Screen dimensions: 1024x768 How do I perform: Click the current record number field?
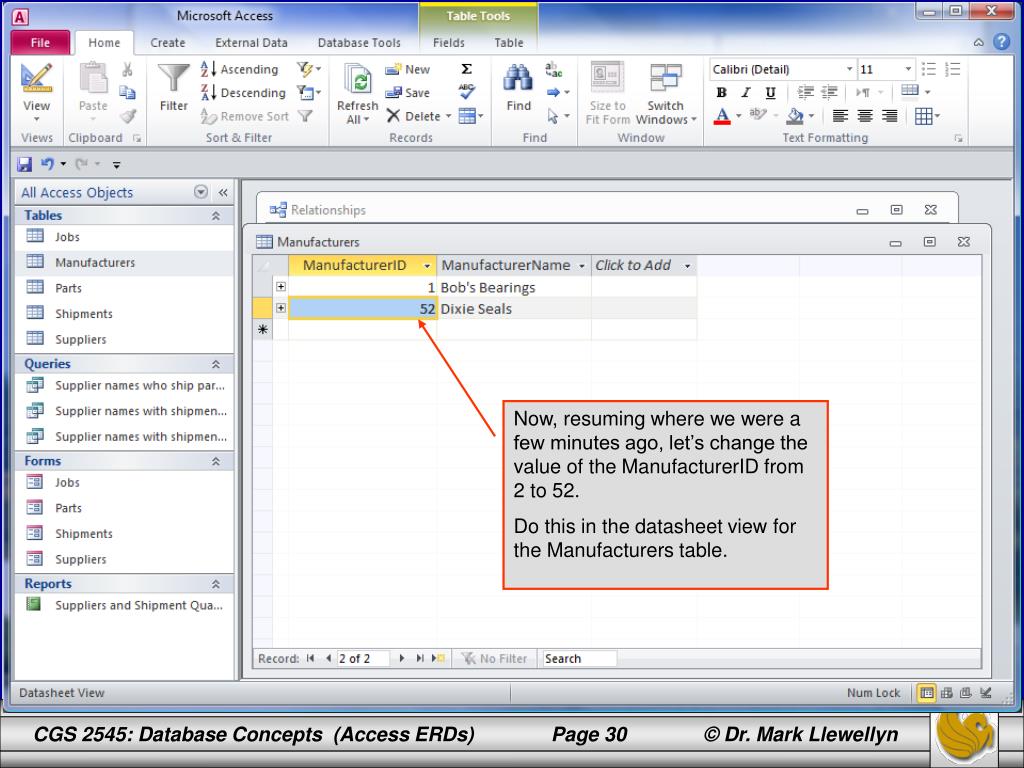[363, 658]
